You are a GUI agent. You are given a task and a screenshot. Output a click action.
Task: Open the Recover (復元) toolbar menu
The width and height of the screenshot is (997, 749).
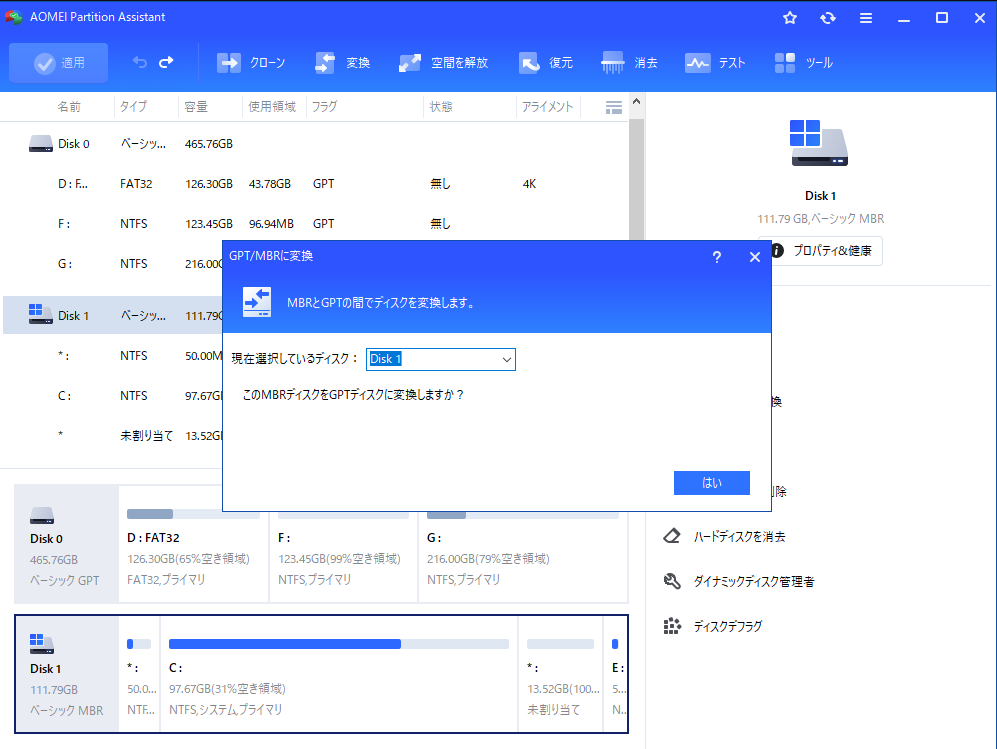coord(546,63)
